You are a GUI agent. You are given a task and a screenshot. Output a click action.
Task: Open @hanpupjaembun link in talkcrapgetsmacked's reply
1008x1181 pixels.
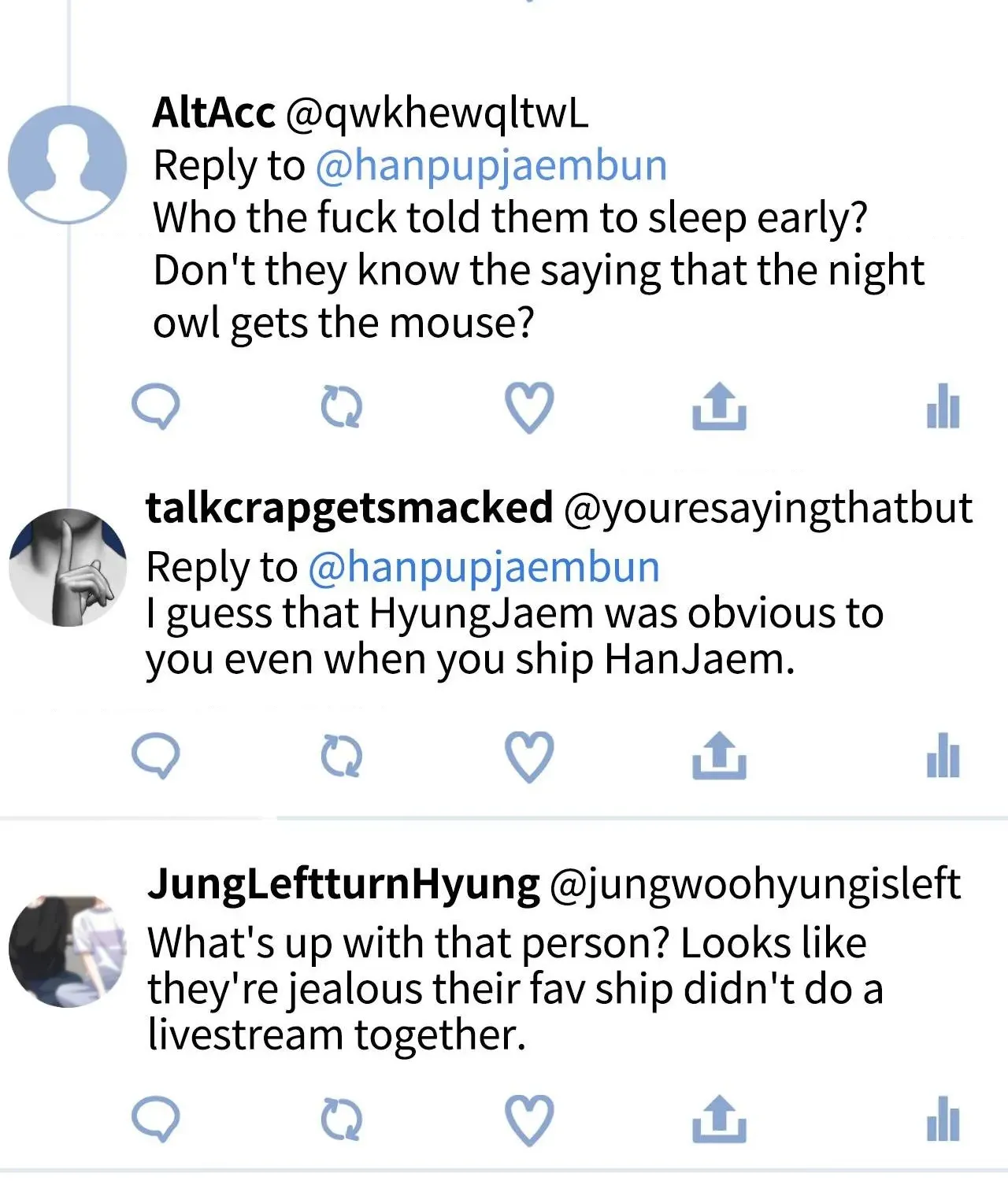coord(484,568)
